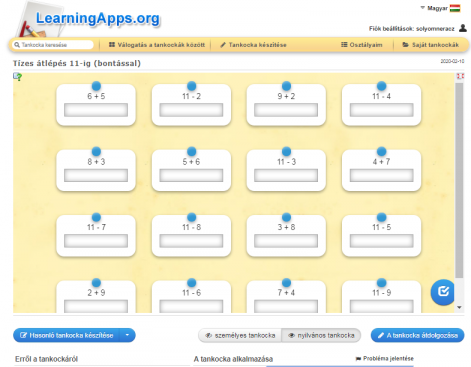
Task: Click the answer field under 8 + 3
Action: click(96, 175)
